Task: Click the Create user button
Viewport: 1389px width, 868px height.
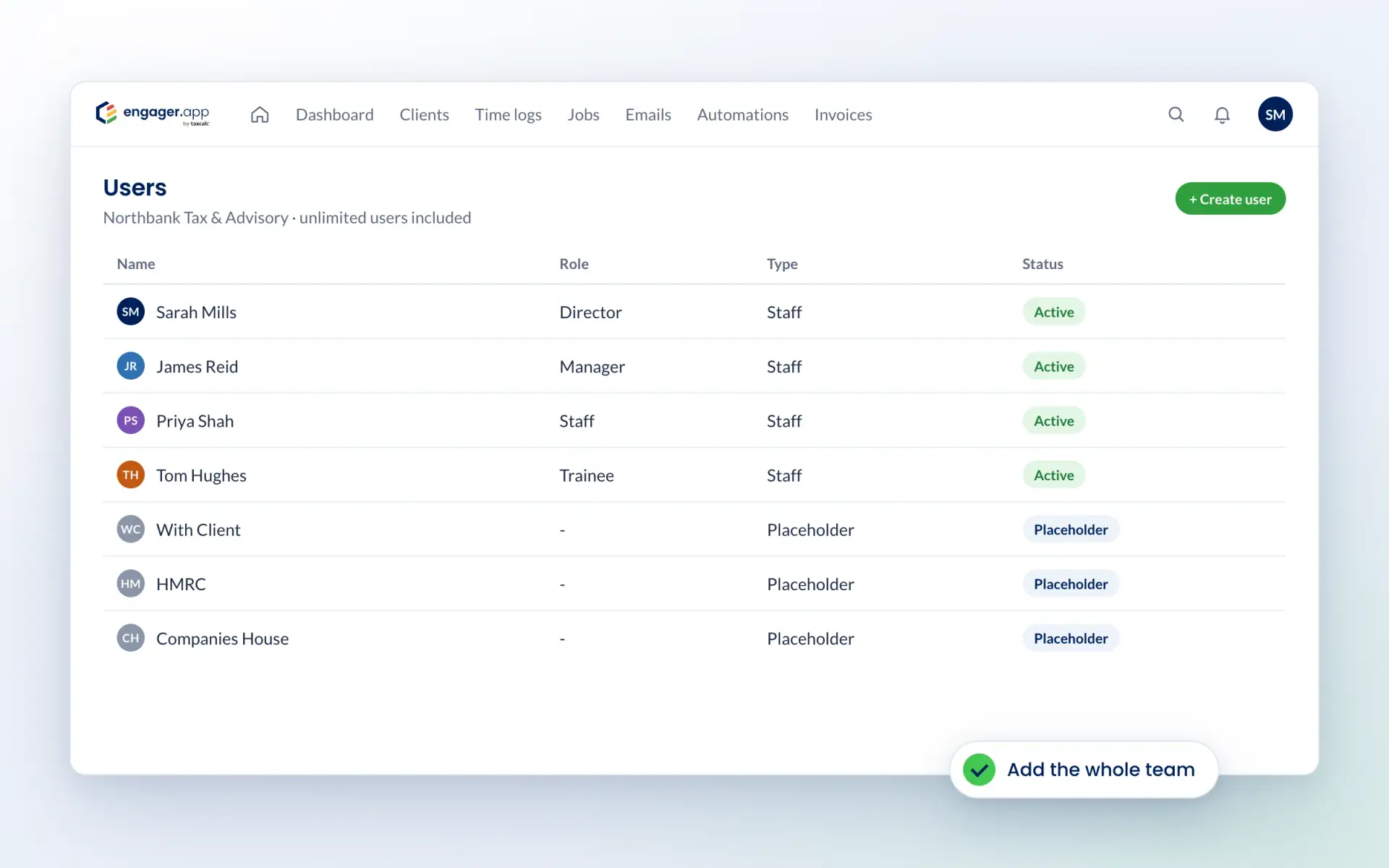Action: pos(1230,199)
